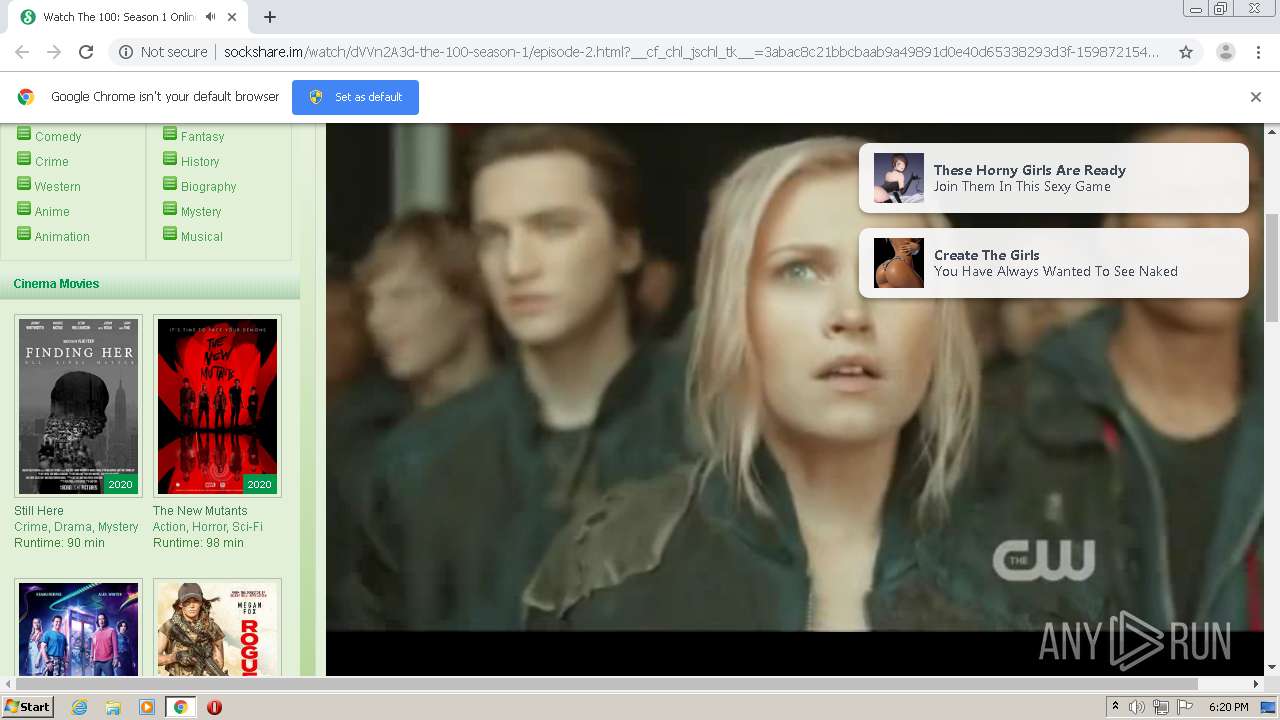Open the Musical genre link

(x=202, y=237)
